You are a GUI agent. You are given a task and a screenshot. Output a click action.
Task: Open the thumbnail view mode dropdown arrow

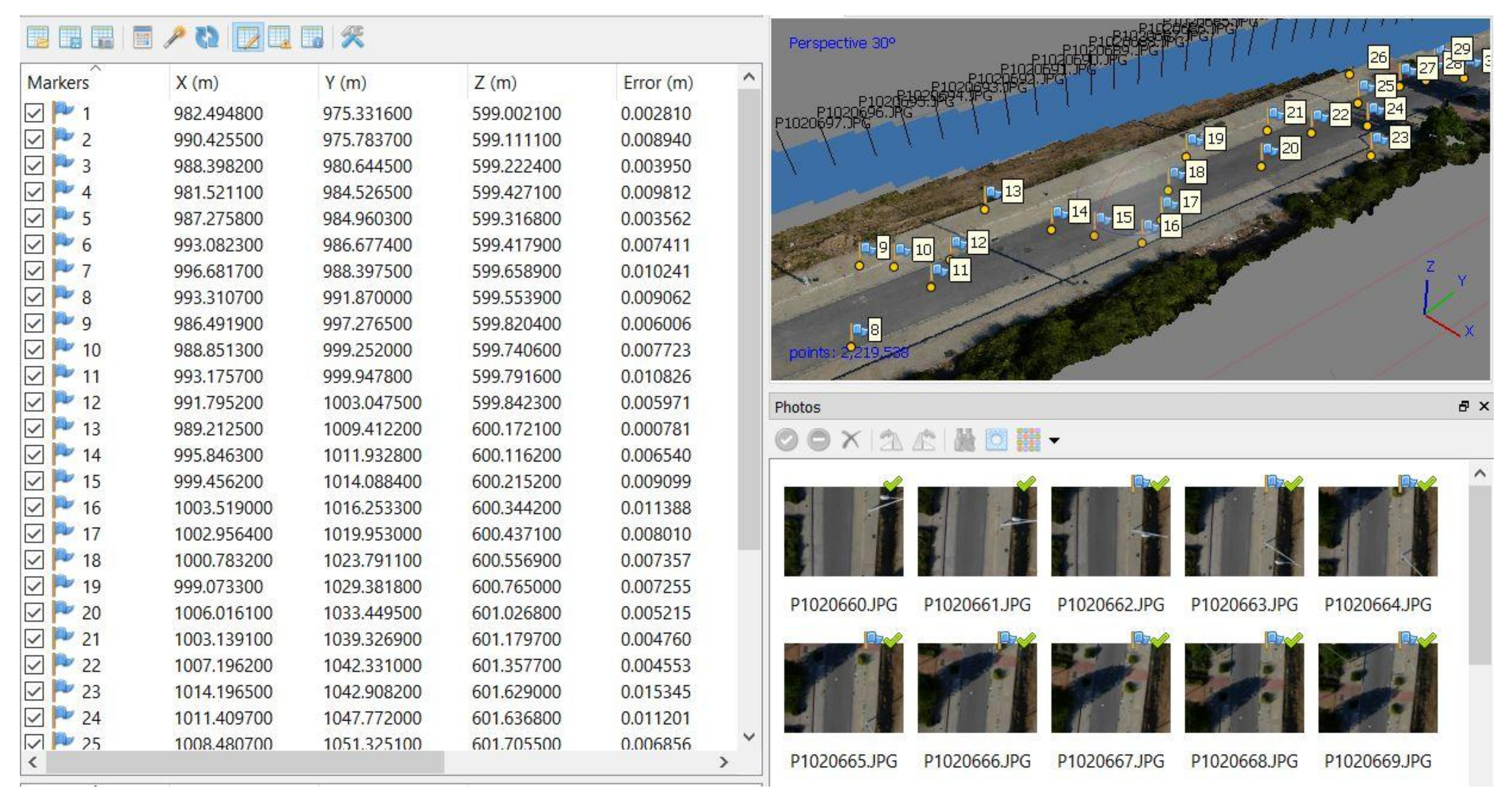[1054, 440]
